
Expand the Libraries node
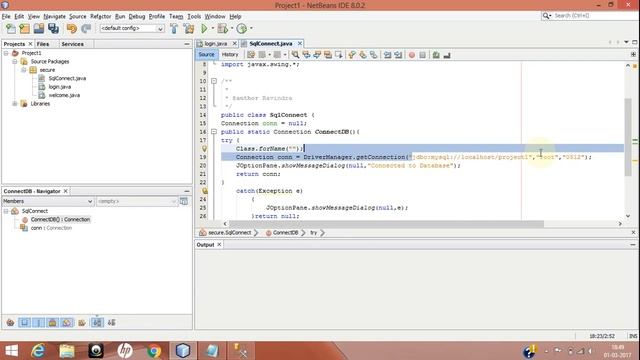[x=15, y=104]
